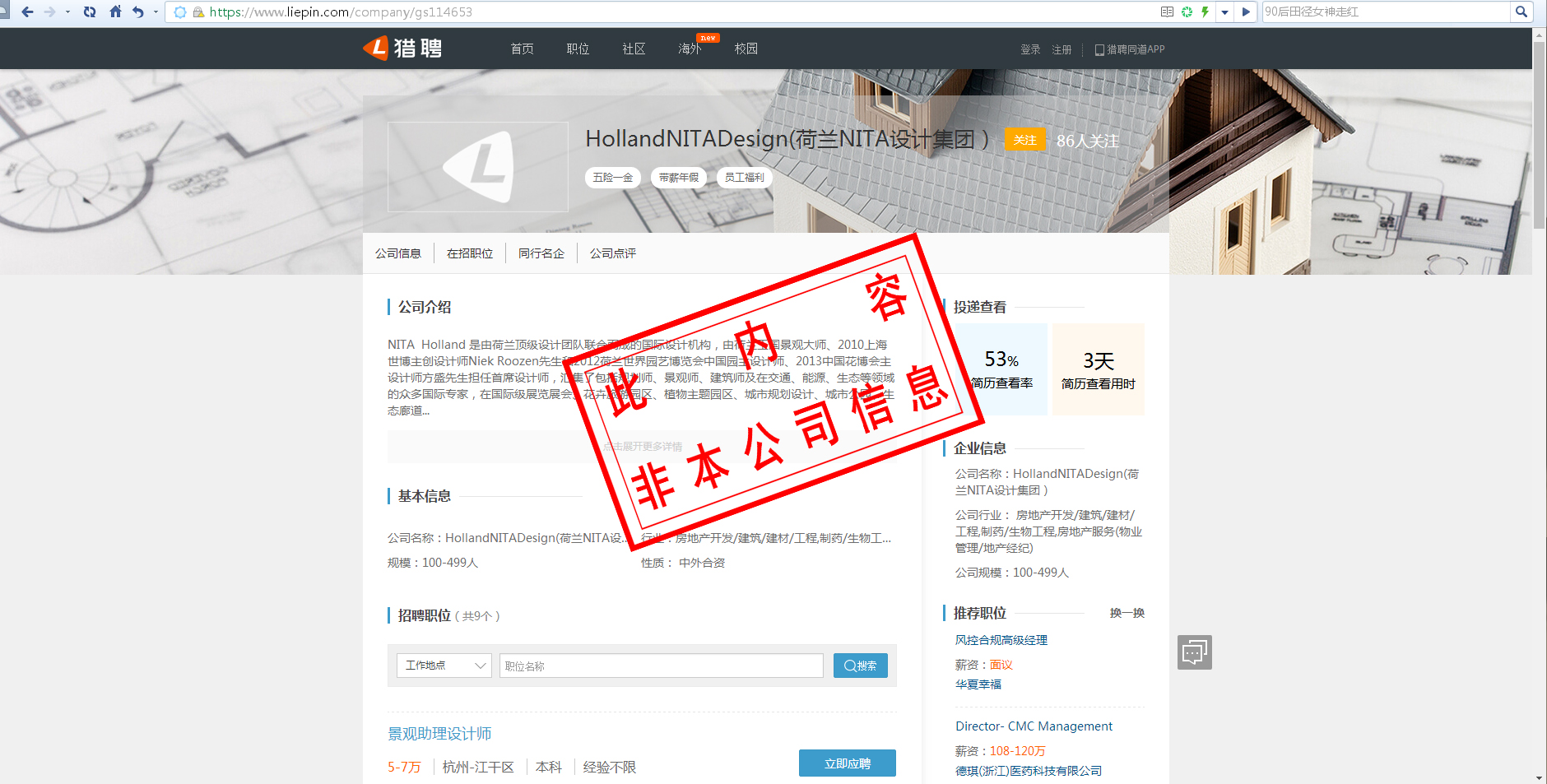Open the 校园 nav item

(746, 49)
